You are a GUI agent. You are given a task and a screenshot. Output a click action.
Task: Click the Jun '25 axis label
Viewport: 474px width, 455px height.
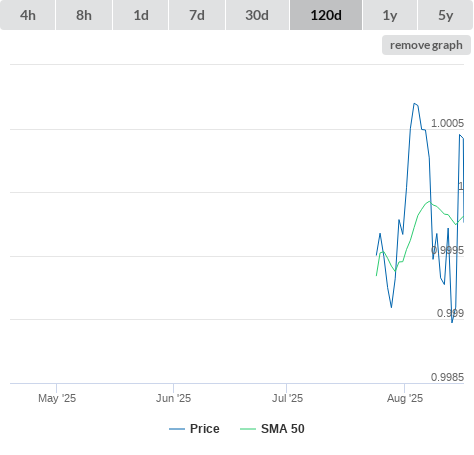(x=173, y=398)
